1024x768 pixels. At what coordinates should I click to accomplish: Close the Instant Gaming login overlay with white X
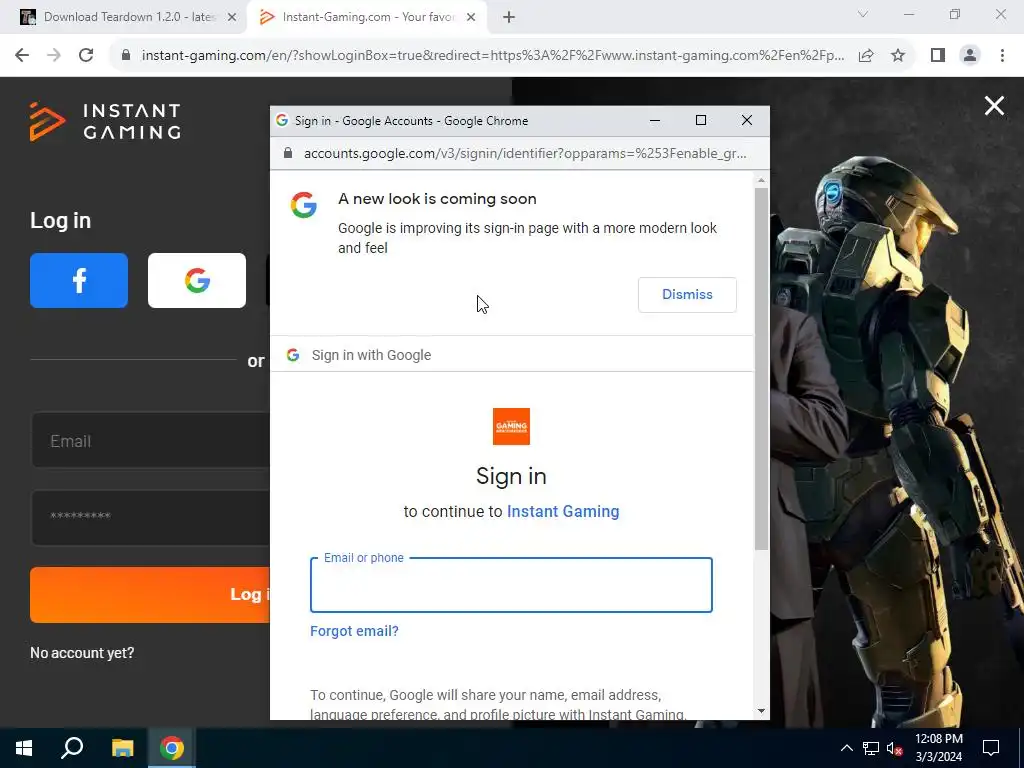click(994, 105)
